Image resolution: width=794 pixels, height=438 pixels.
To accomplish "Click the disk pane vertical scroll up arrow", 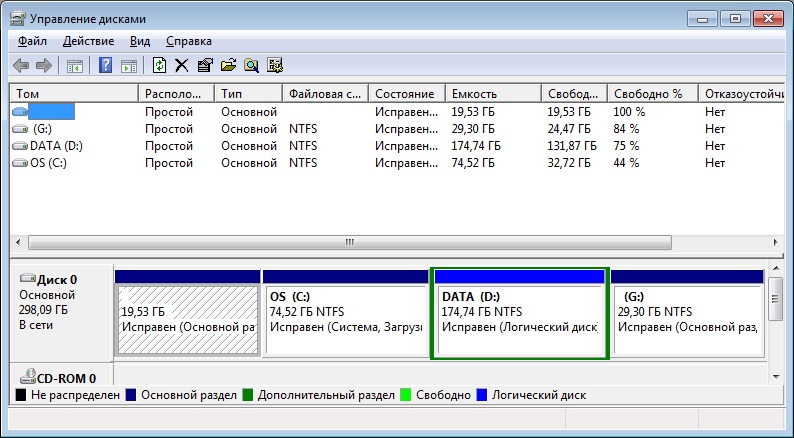I will click(776, 268).
